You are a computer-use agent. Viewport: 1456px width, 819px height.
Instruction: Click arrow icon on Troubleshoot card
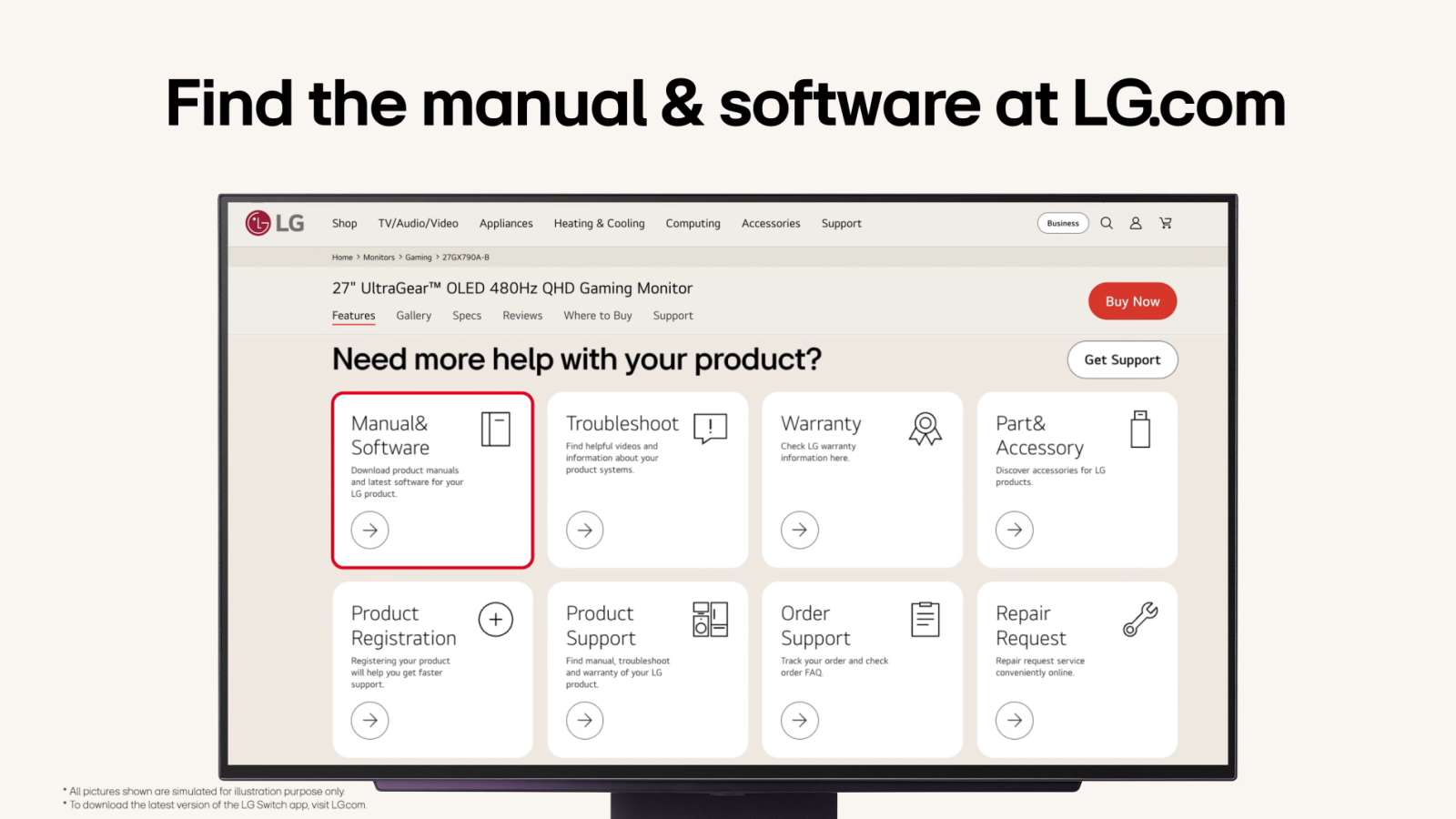[x=585, y=531]
